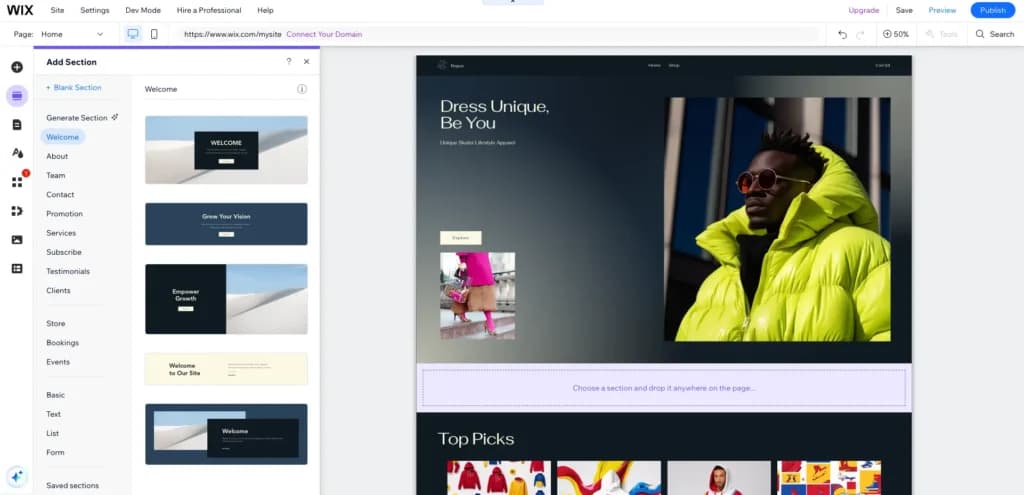Open the Settings menu

click(95, 10)
